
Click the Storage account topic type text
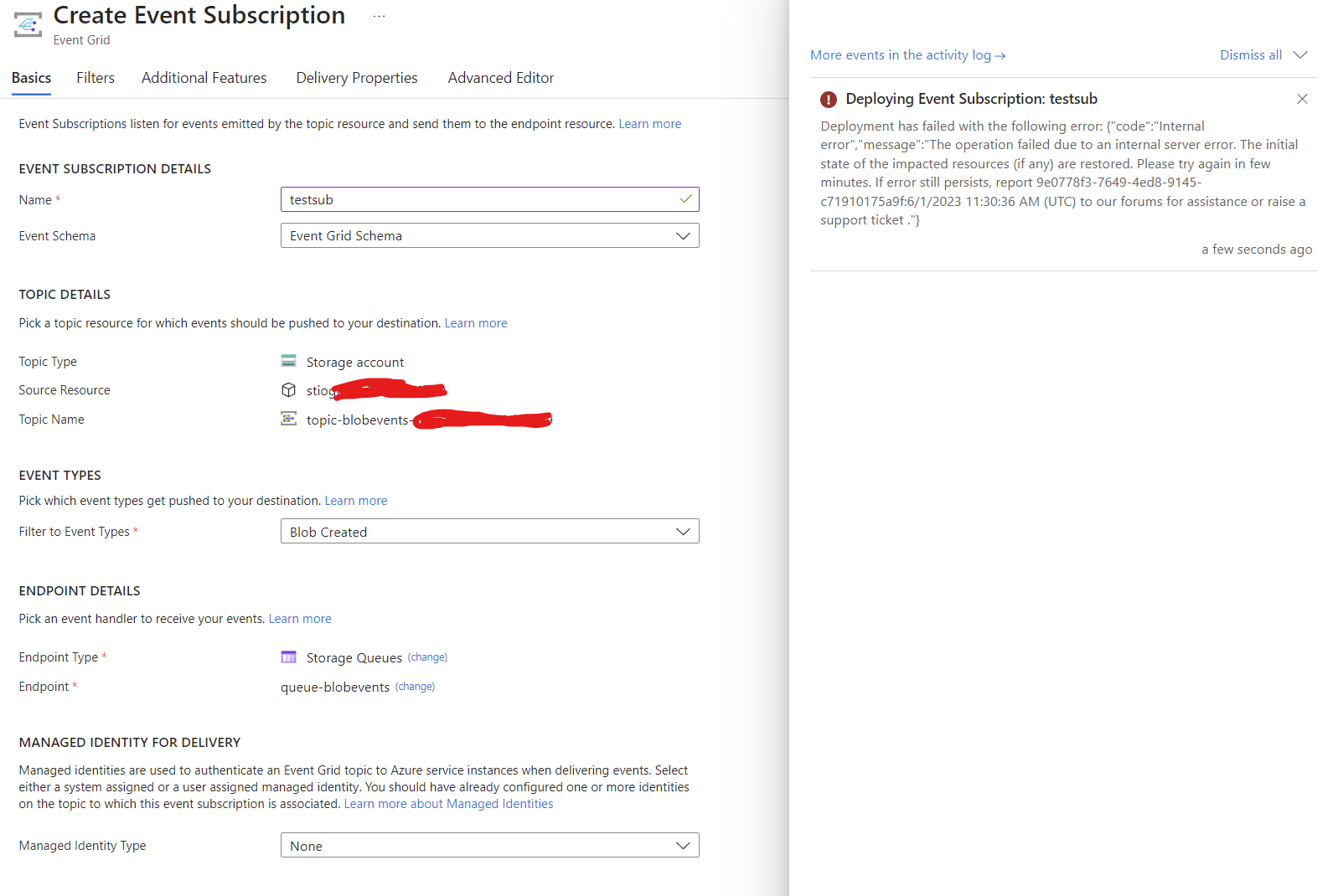[355, 362]
